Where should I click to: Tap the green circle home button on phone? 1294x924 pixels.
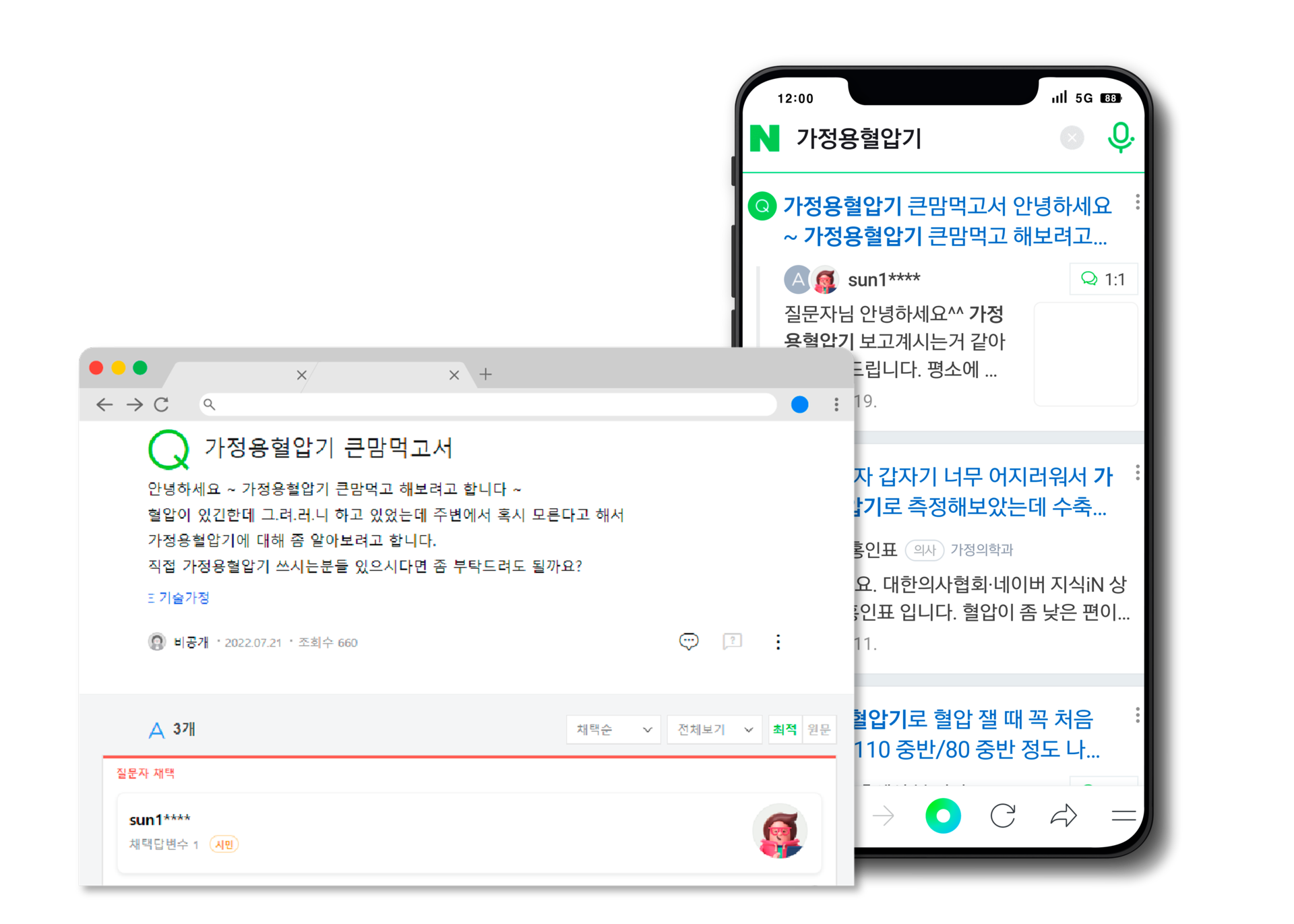tap(943, 816)
